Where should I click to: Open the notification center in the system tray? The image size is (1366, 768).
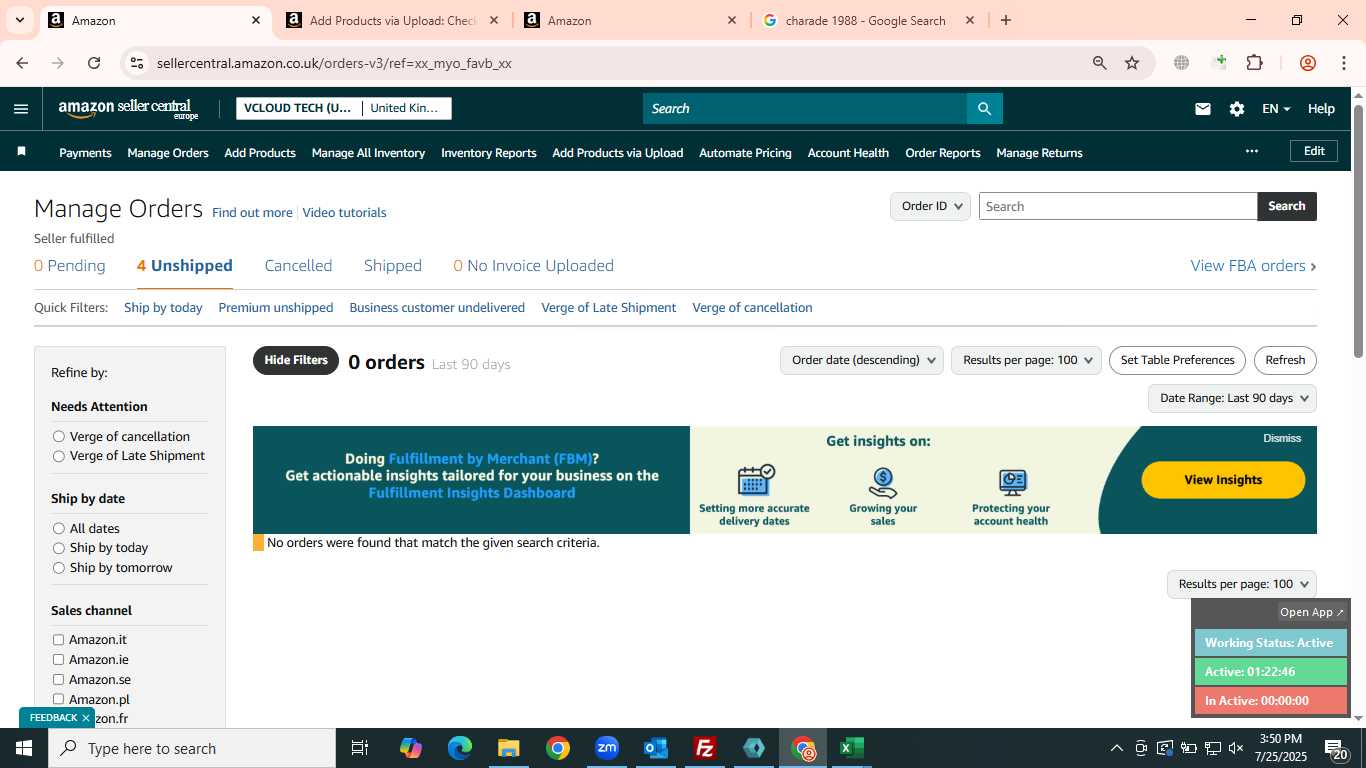(x=1336, y=748)
